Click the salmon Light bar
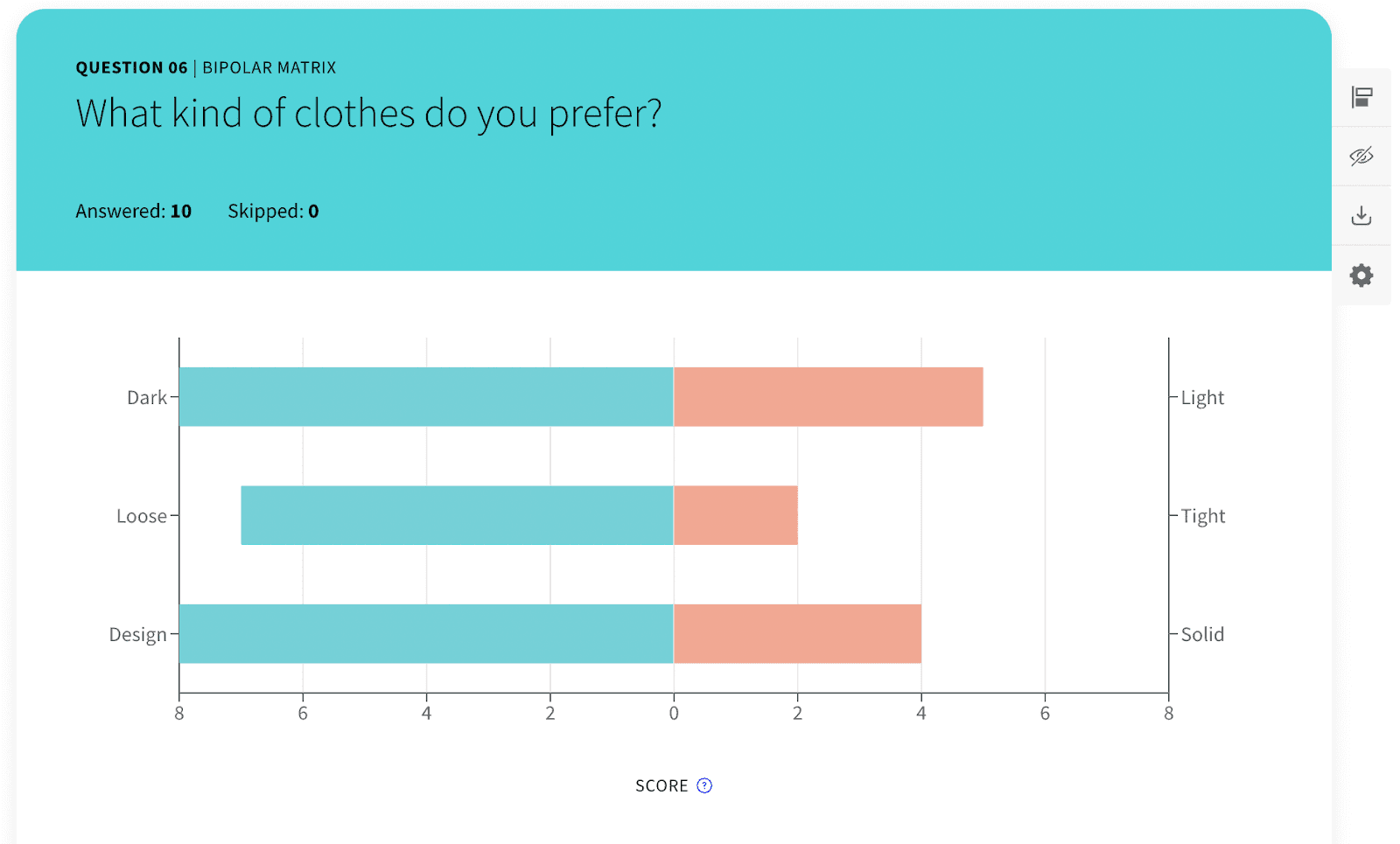 828,397
